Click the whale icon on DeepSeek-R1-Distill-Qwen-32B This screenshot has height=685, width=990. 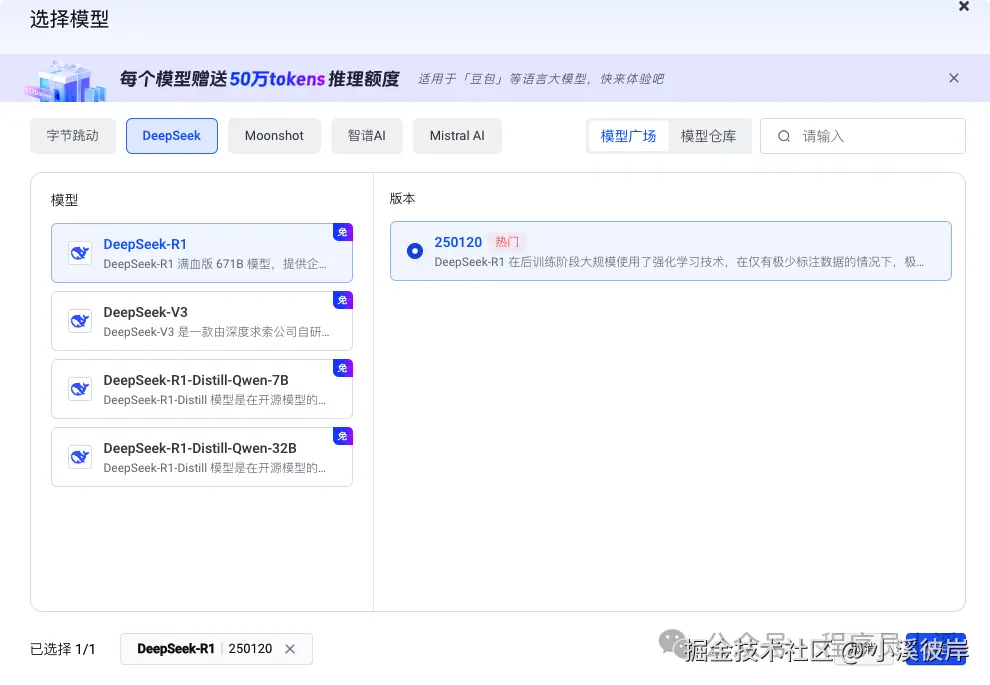[79, 457]
